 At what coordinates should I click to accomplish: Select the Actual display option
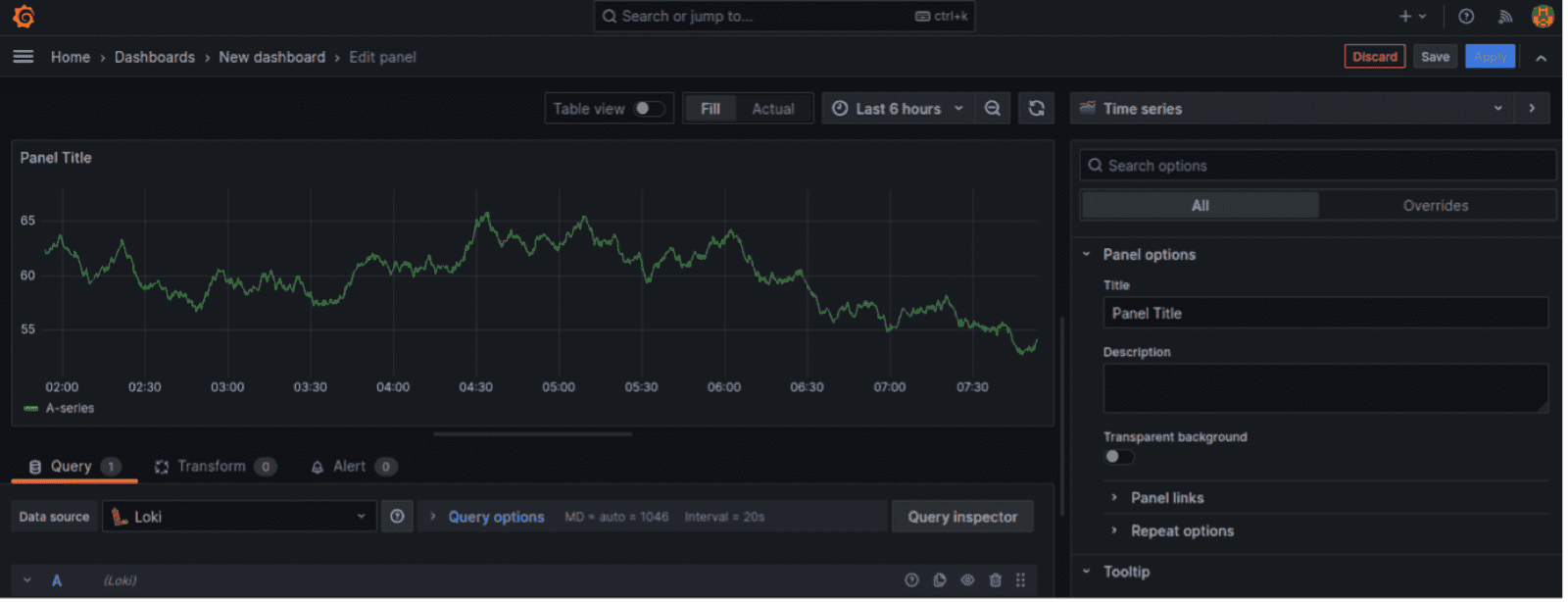click(773, 109)
